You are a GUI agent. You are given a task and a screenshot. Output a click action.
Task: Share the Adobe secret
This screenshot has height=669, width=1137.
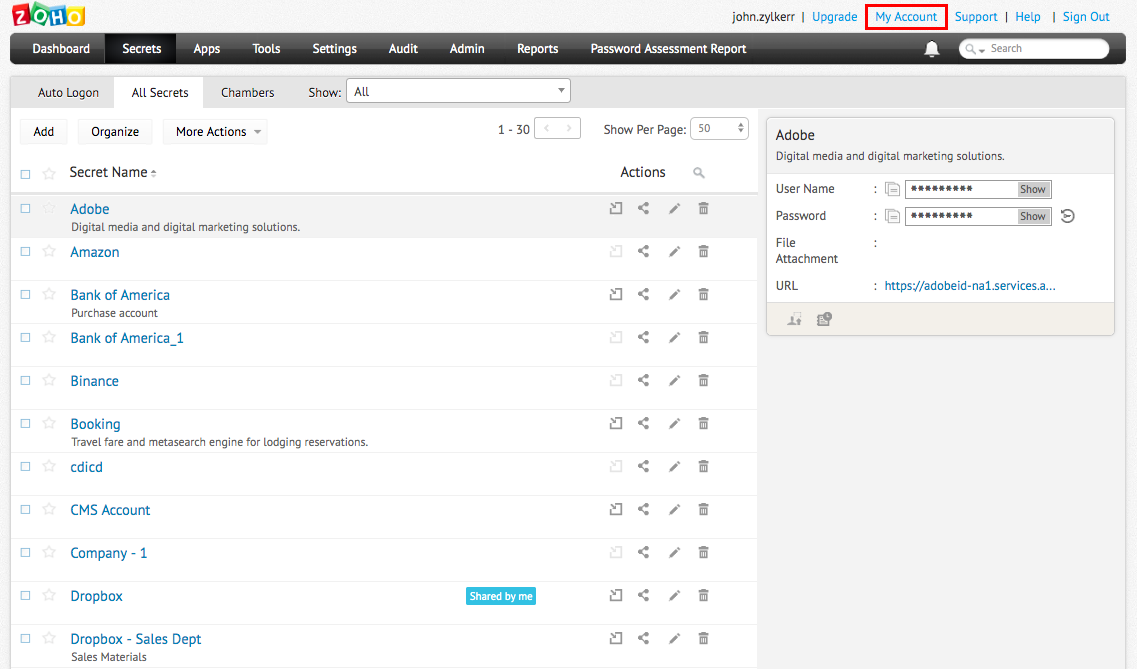(643, 209)
